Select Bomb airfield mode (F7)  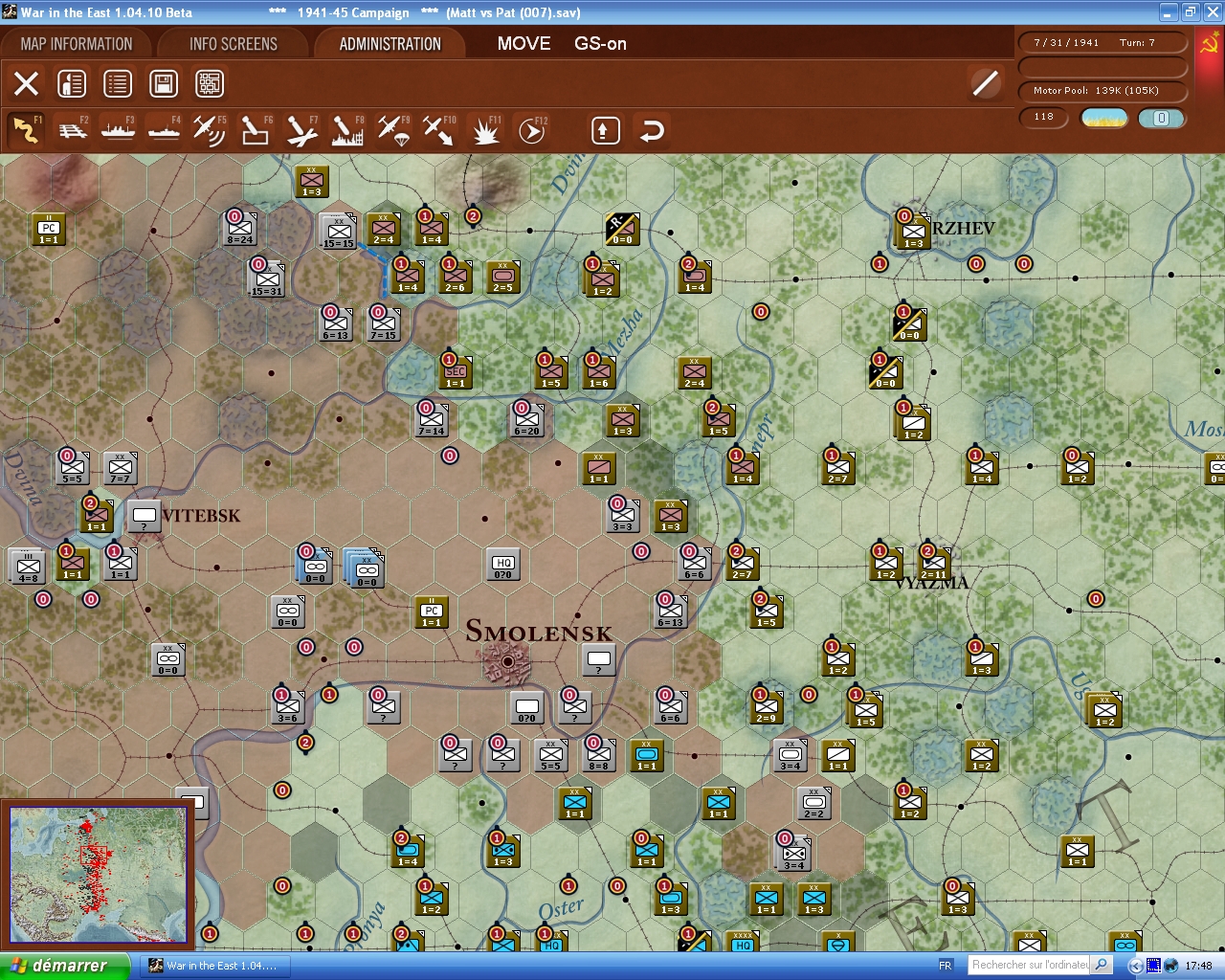click(301, 130)
